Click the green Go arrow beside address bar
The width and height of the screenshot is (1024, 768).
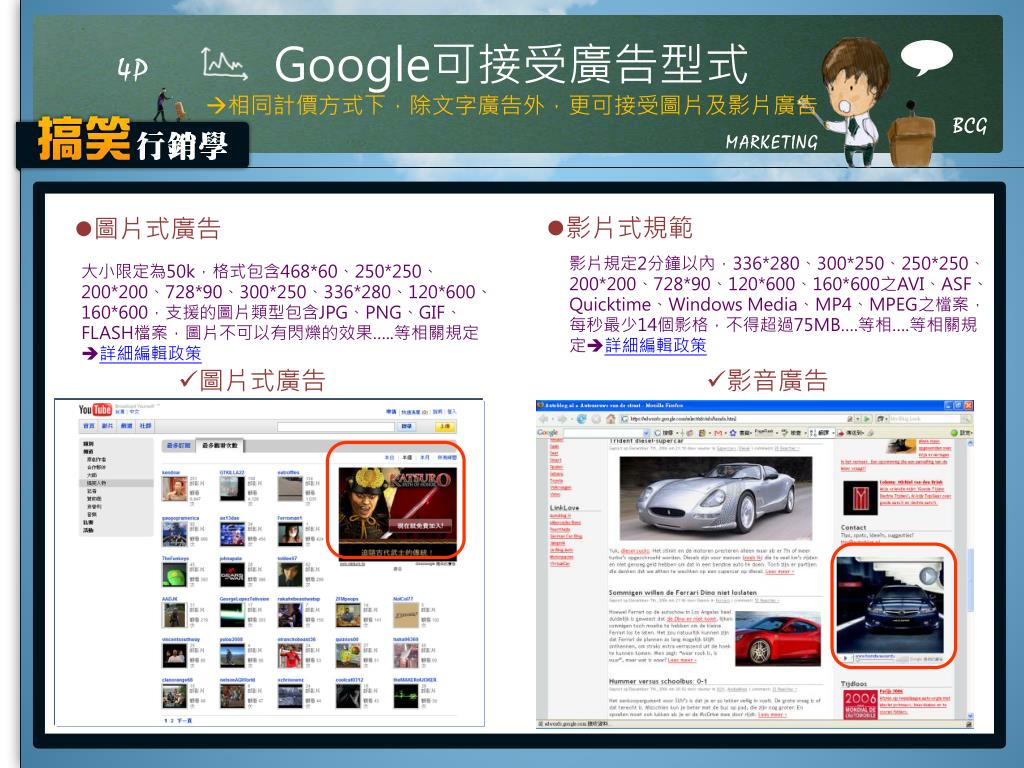(867, 419)
